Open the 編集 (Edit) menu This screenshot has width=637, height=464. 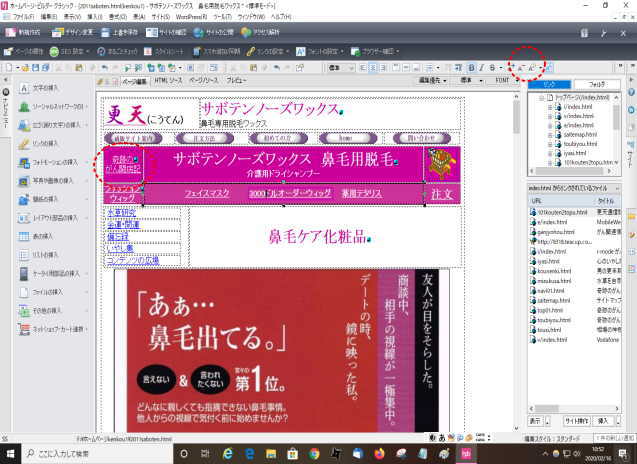click(x=48, y=17)
